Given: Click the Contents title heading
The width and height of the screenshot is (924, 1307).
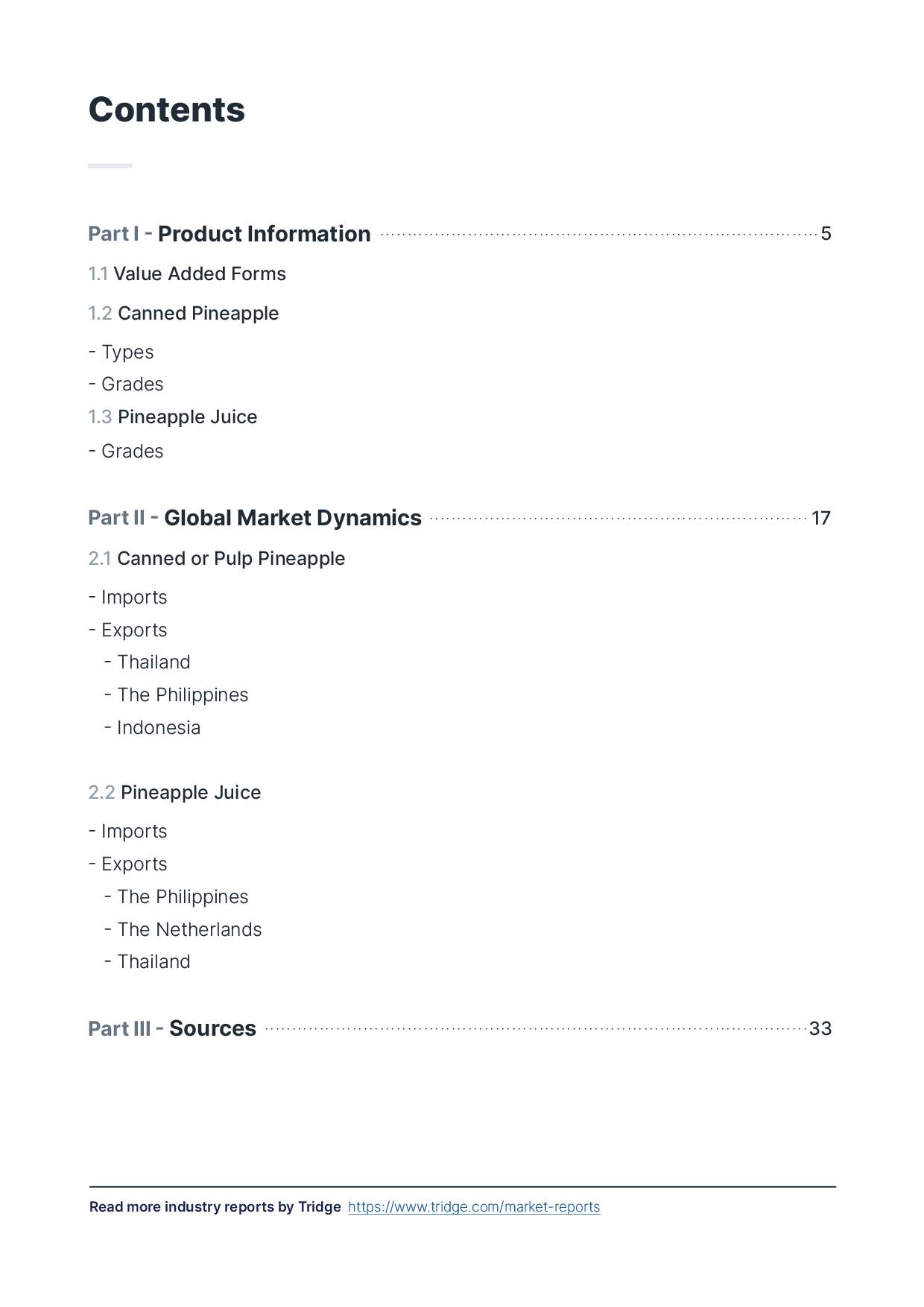Looking at the screenshot, I should click(x=167, y=110).
